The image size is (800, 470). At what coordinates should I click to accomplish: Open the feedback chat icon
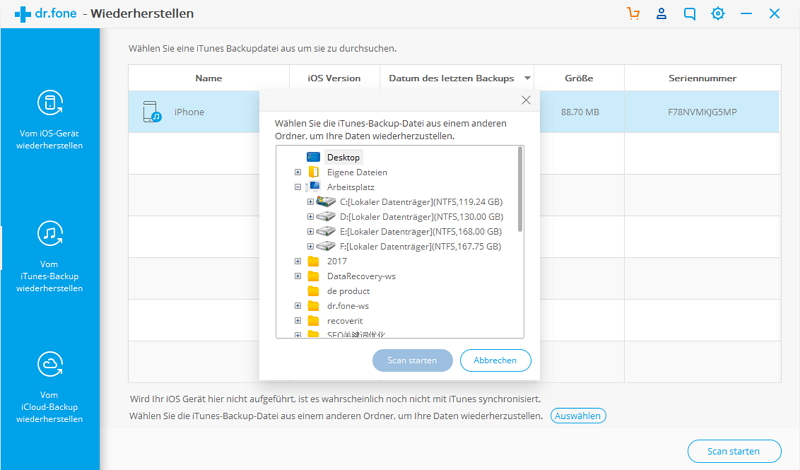coord(689,14)
